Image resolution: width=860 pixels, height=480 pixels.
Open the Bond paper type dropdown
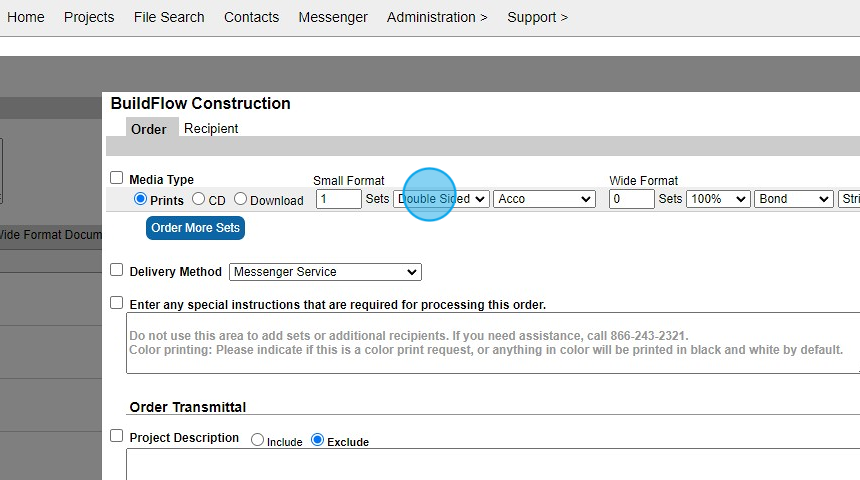tap(793, 199)
